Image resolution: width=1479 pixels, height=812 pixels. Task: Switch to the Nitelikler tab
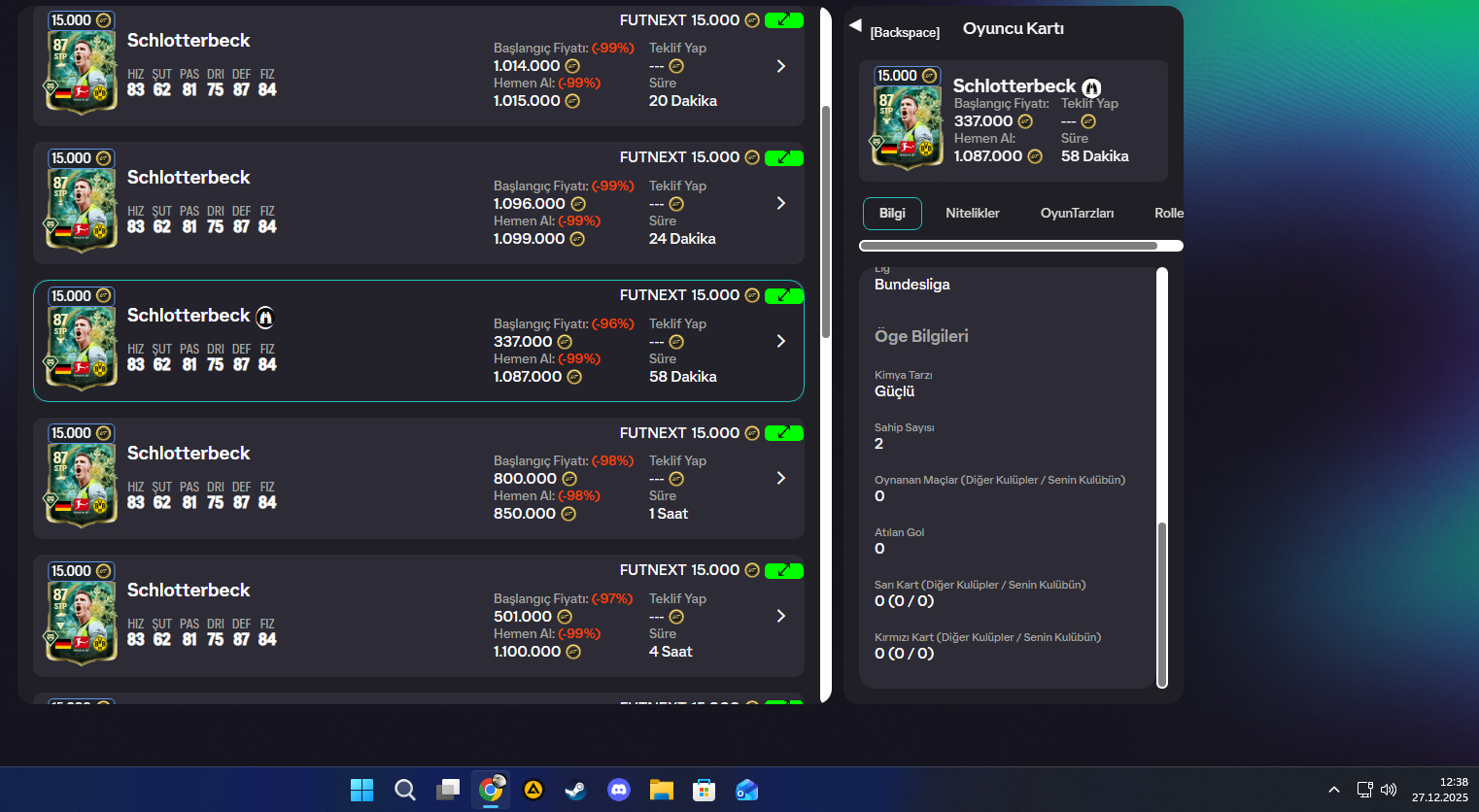tap(973, 214)
